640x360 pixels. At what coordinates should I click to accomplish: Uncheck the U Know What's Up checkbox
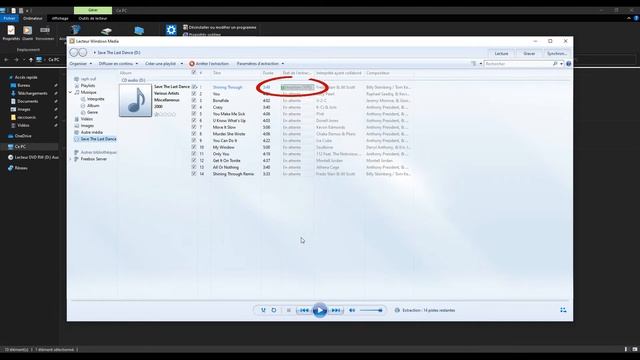194,120
